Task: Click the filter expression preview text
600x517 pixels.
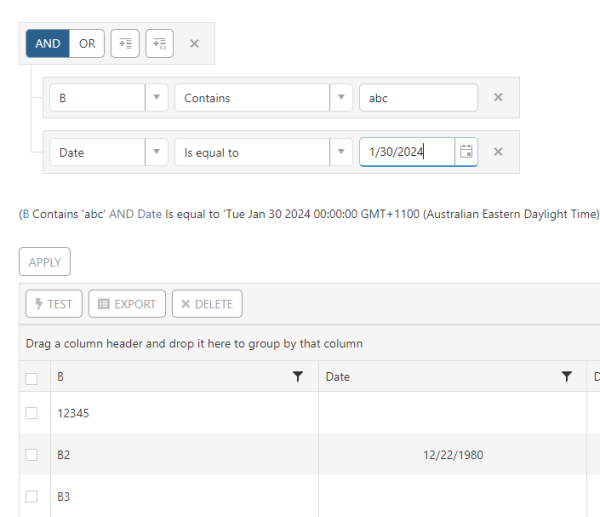Action: pos(309,214)
